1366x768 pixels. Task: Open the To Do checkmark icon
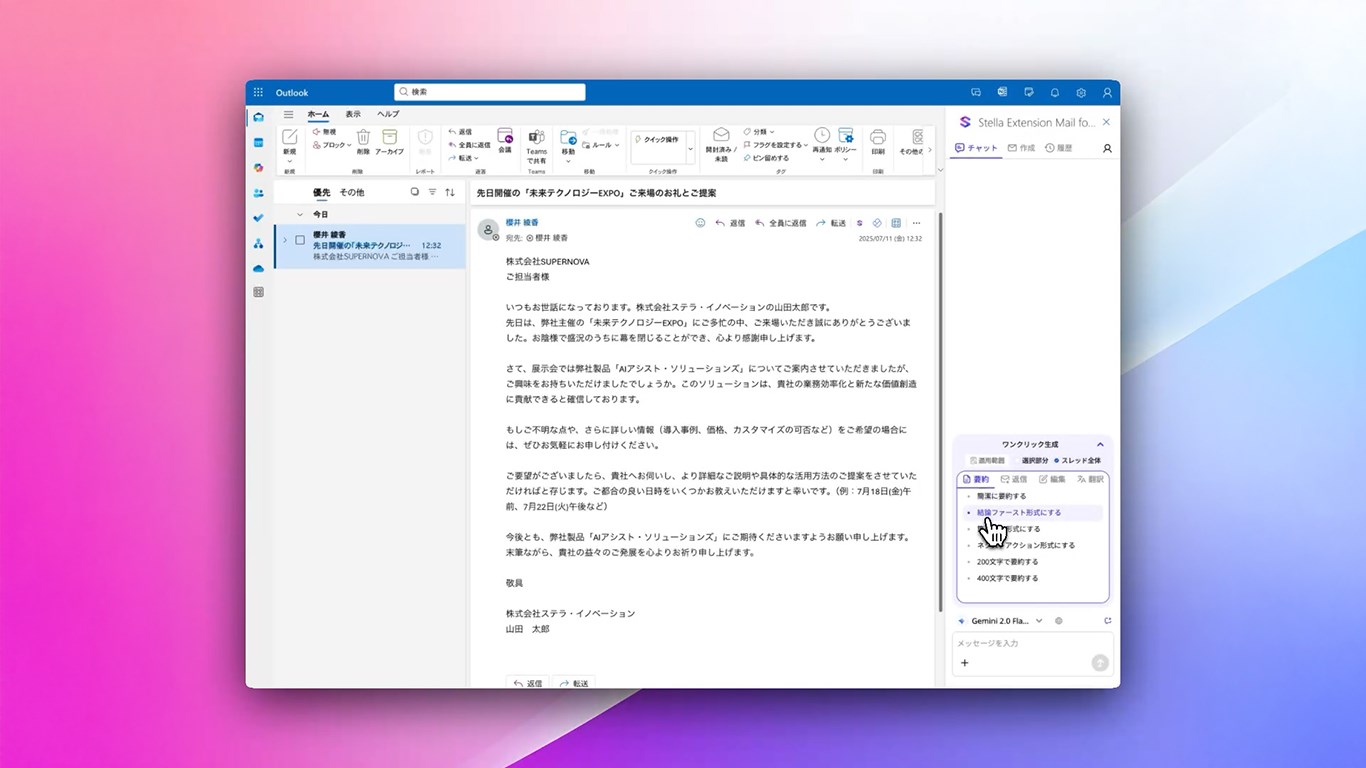[x=259, y=217]
